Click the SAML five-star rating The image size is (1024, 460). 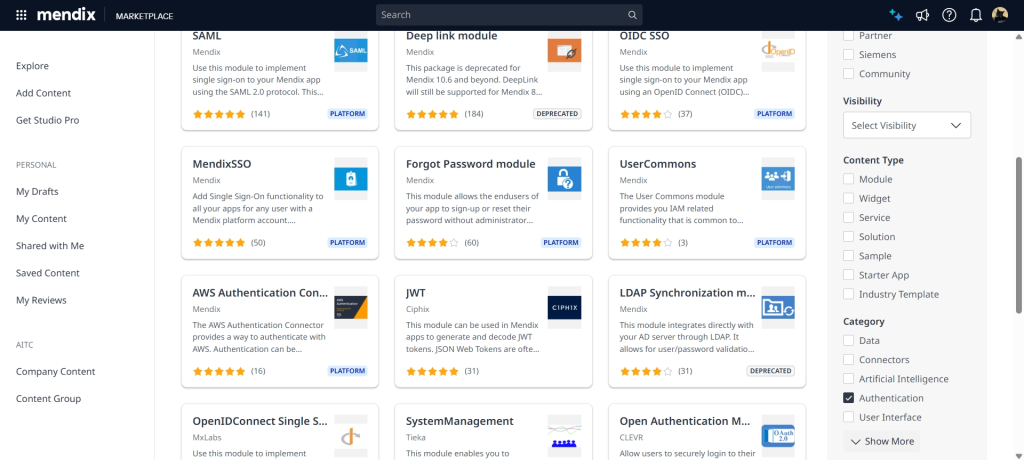[x=219, y=114]
